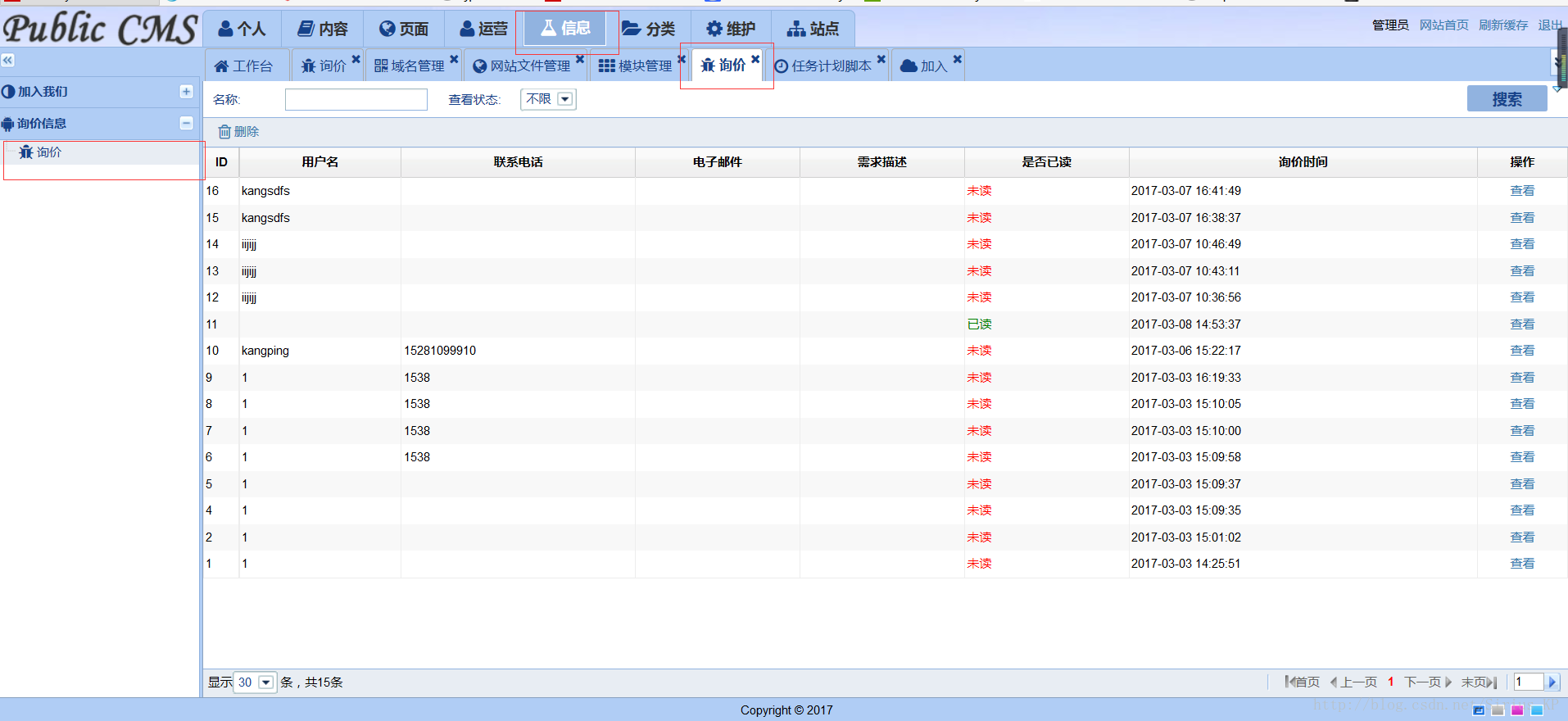This screenshot has width=1568, height=721.
Task: Collapse the left sidebar with double-chevron icon
Action: pyautogui.click(x=8, y=60)
